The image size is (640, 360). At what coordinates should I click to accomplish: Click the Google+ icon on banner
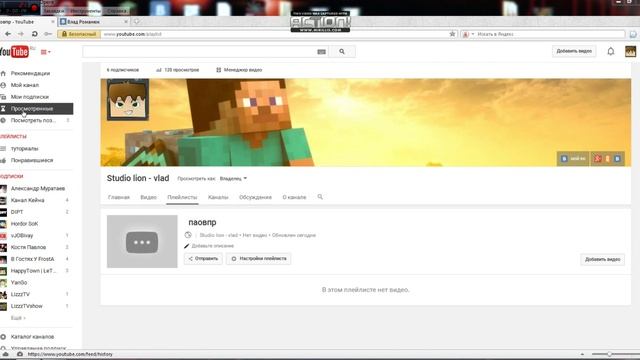coord(598,158)
